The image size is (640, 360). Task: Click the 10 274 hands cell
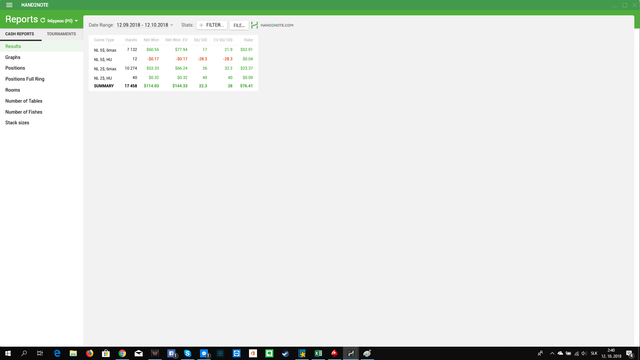131,69
